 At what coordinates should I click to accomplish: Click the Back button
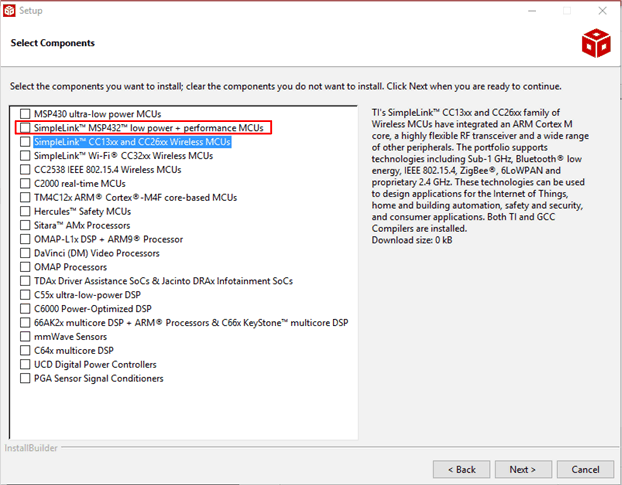coord(461,470)
